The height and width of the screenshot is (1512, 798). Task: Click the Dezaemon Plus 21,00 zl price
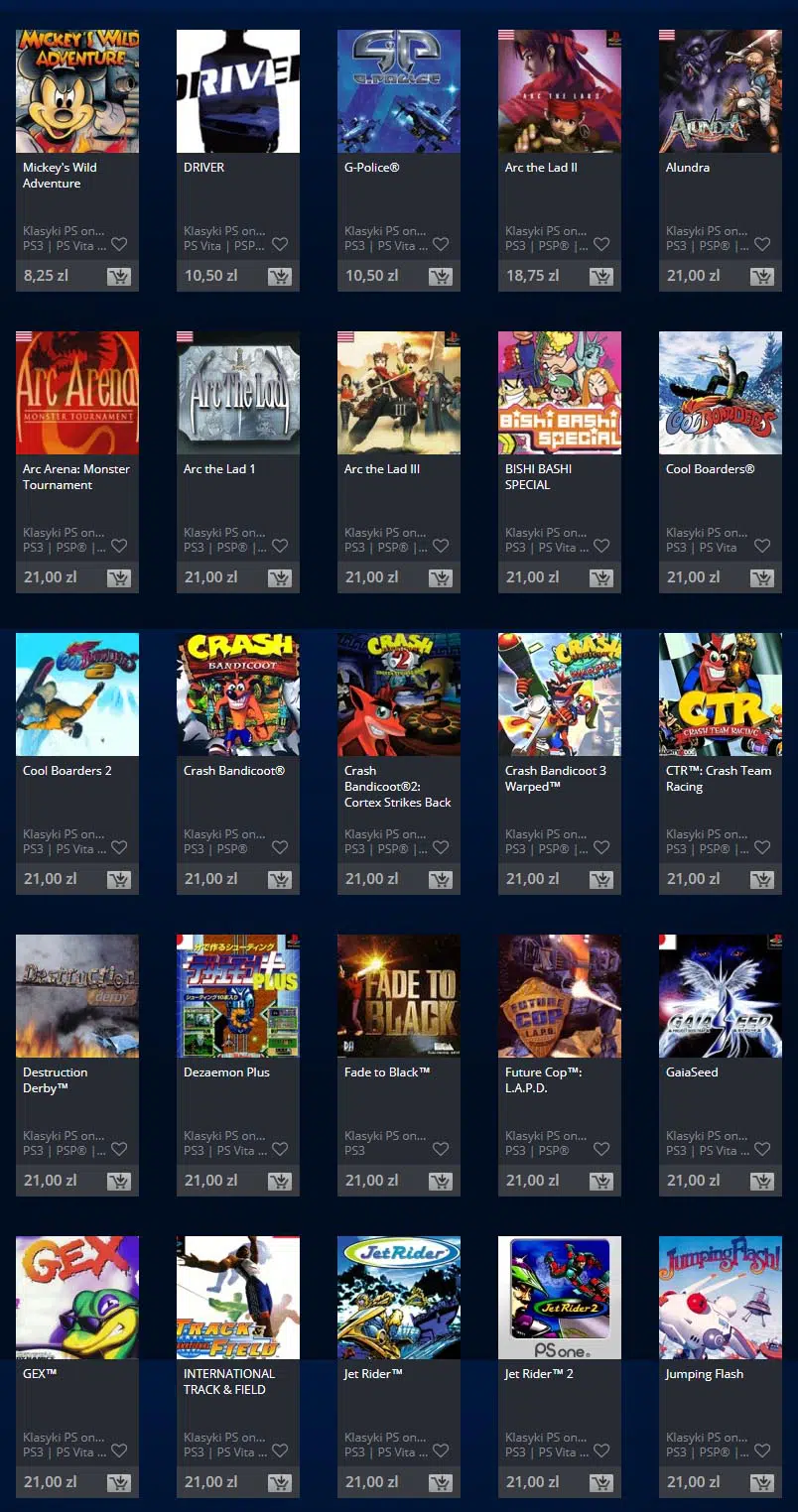coord(210,1181)
